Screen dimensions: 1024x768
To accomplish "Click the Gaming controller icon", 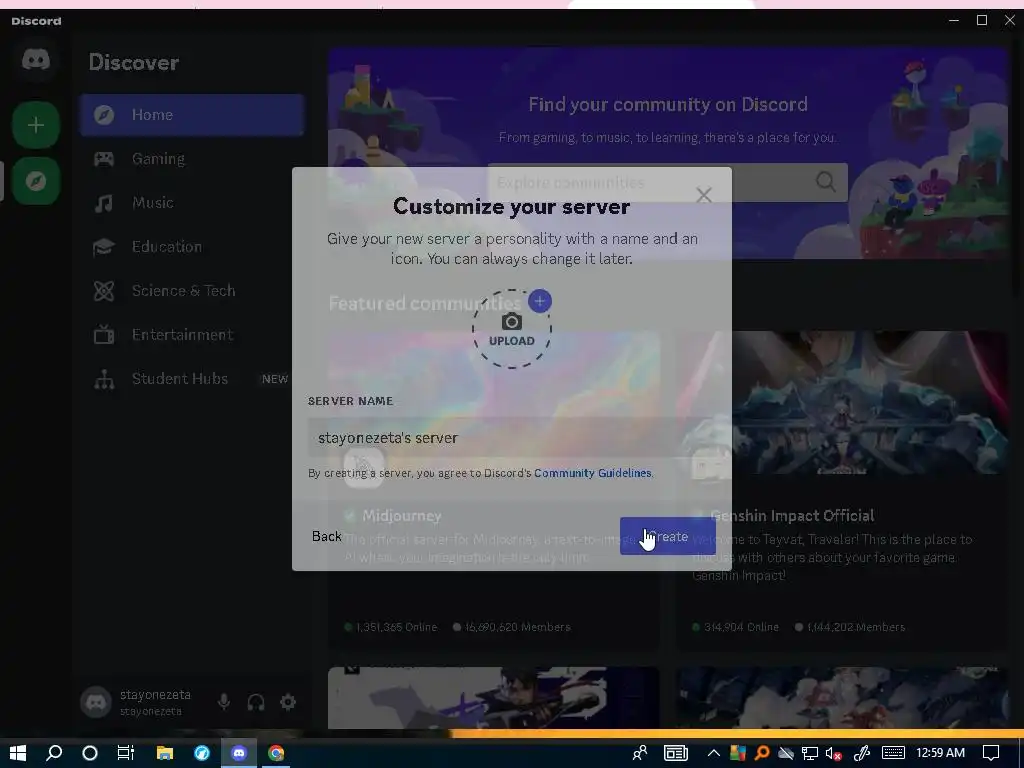I will tap(104, 159).
